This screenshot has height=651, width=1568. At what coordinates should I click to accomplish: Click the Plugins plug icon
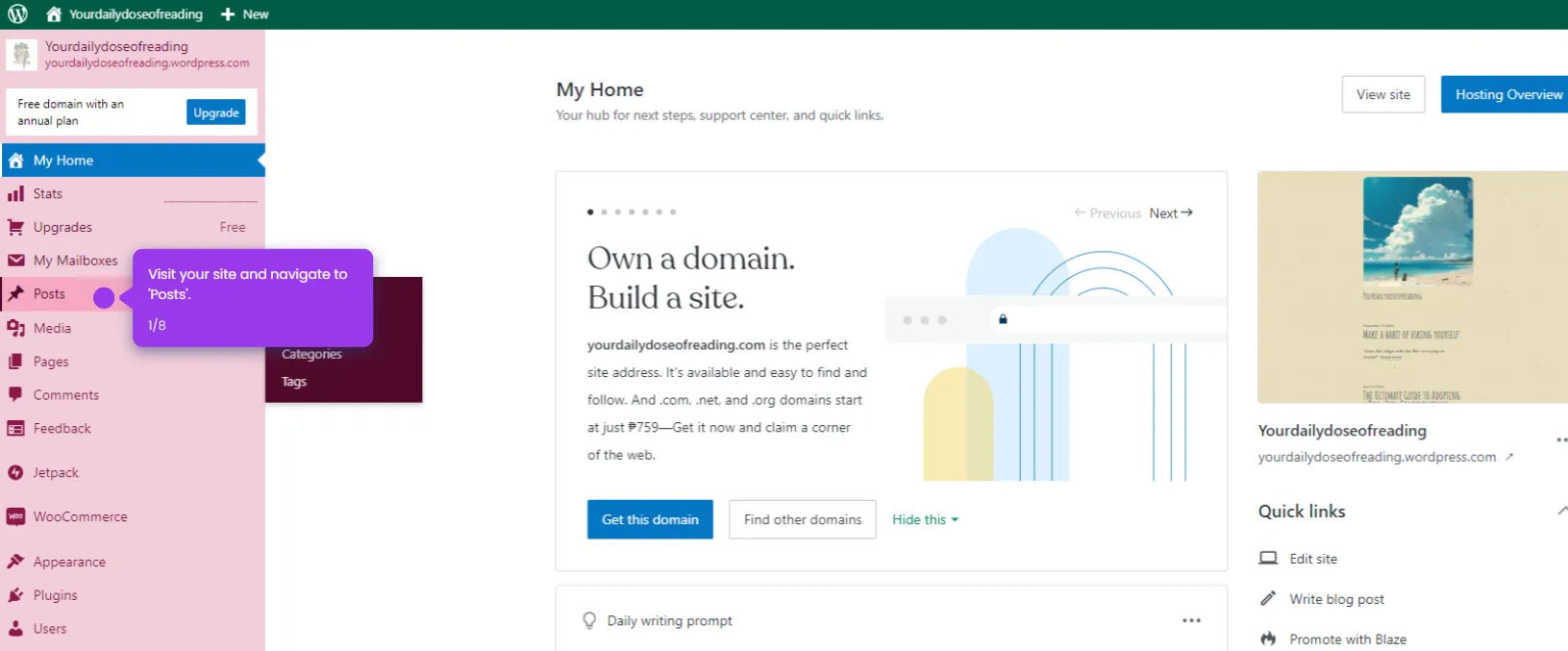pos(16,595)
